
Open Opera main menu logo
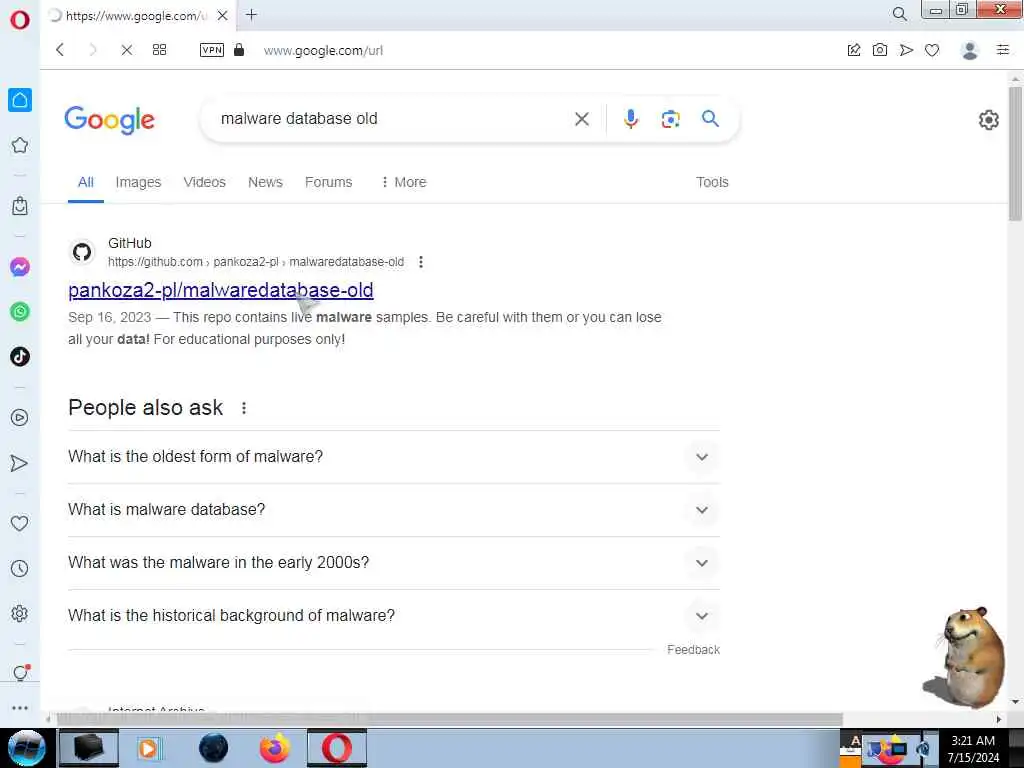[x=20, y=20]
